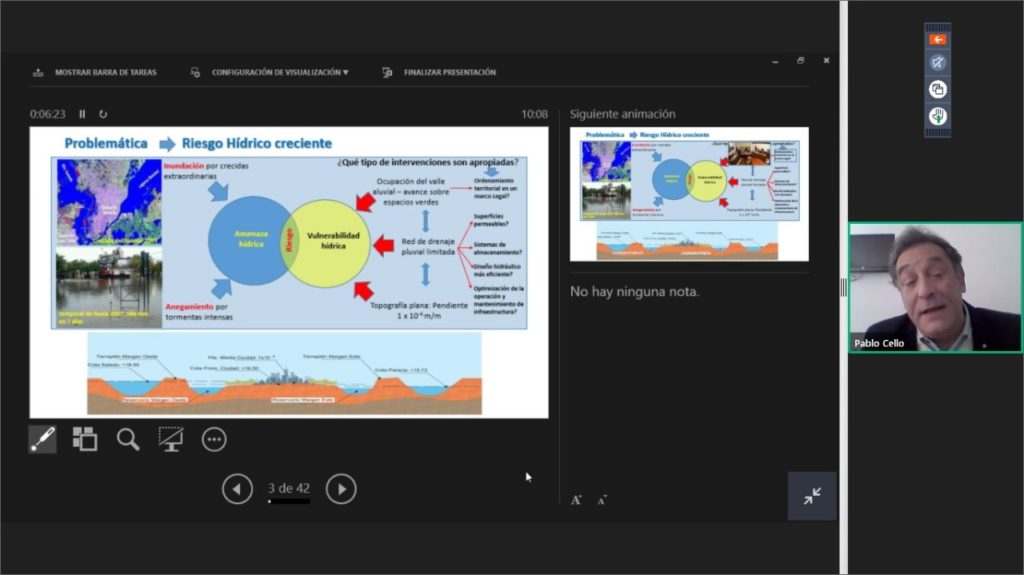
Task: Pause the presentation timer
Action: coord(83,114)
